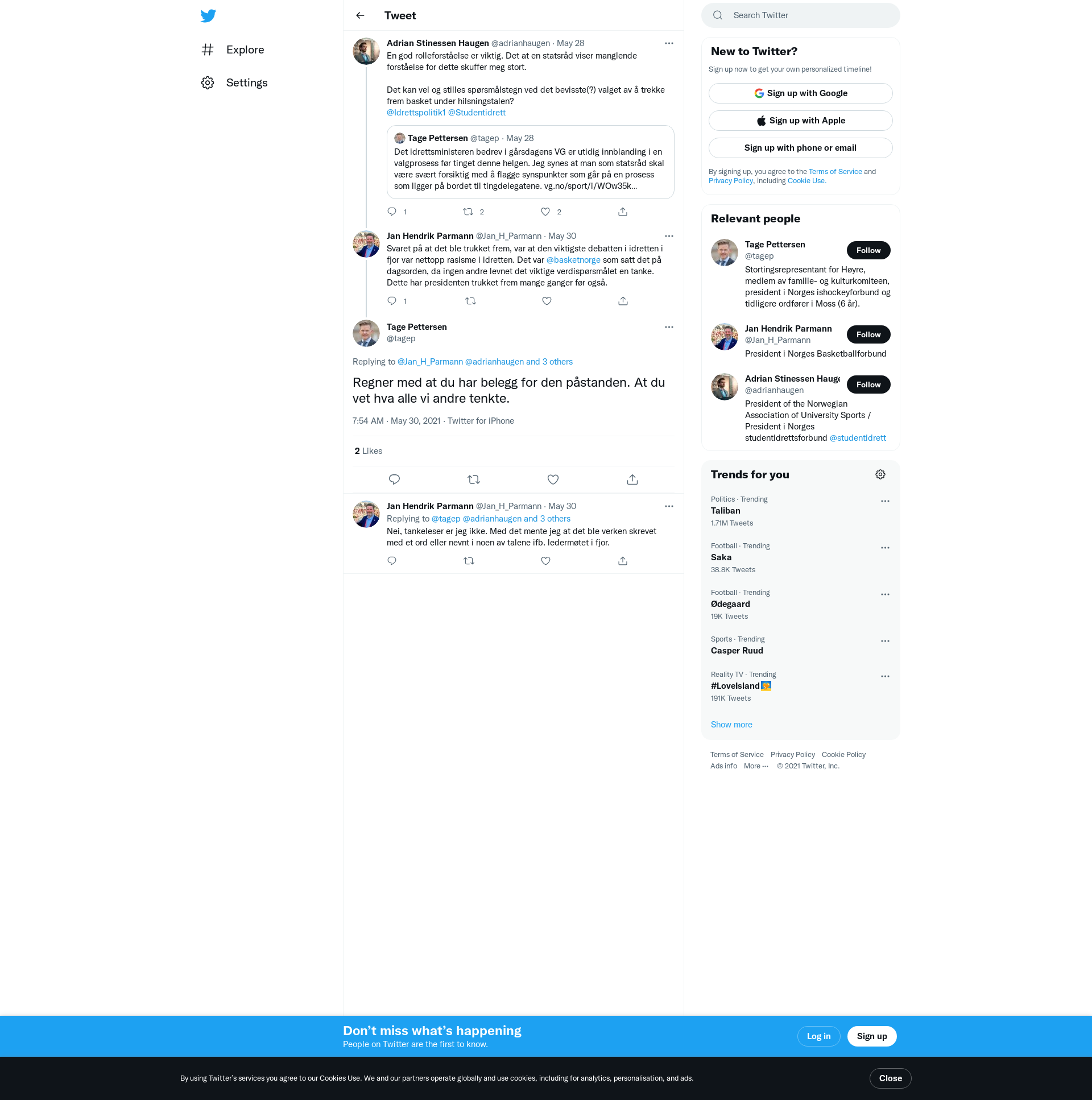Viewport: 1092px width, 1100px height.
Task: Click Show more under trends
Action: [731, 725]
